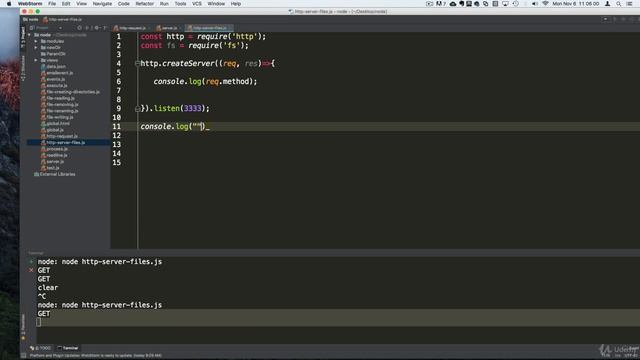This screenshot has width=640, height=360.
Task: Click http-server-files.js breadcrumb in navigation bar
Action: point(62,19)
